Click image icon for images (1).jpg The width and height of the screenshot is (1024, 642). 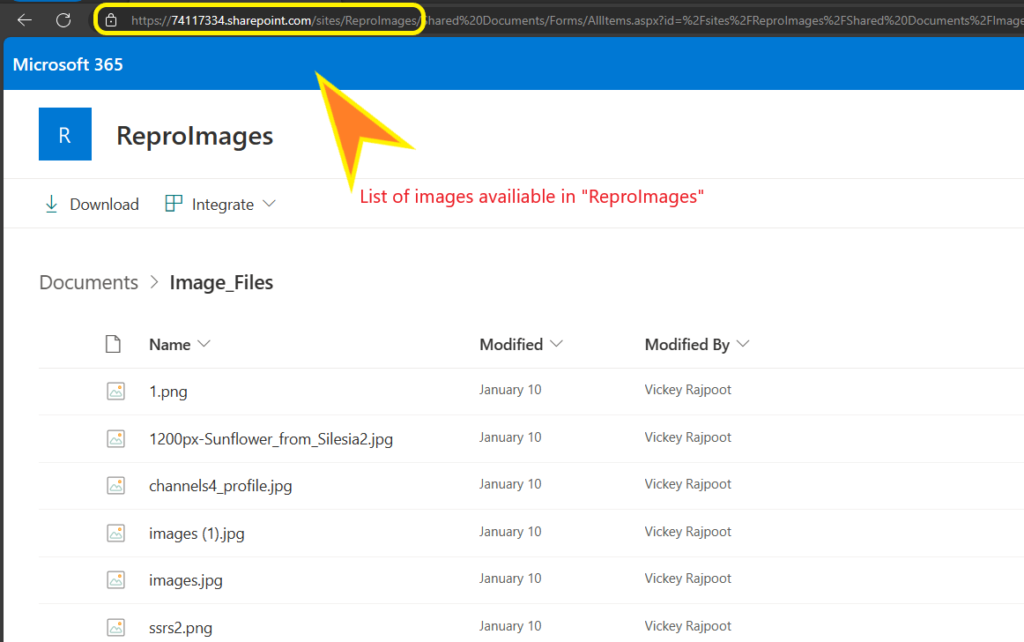pos(116,533)
